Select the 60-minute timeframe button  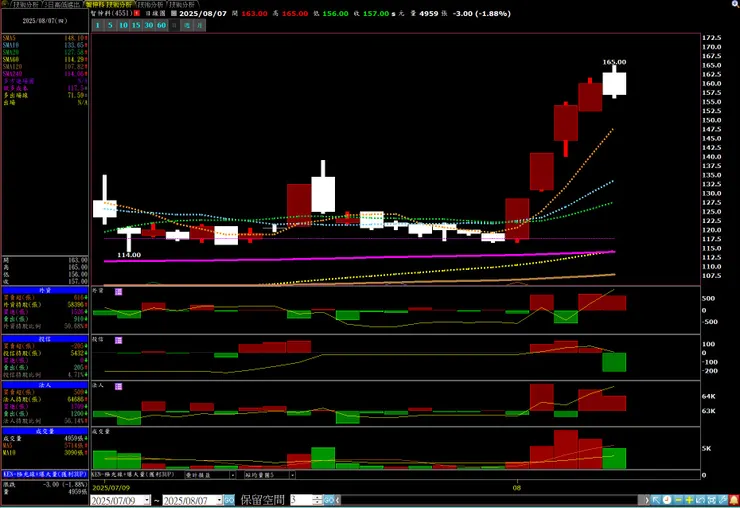[161, 25]
